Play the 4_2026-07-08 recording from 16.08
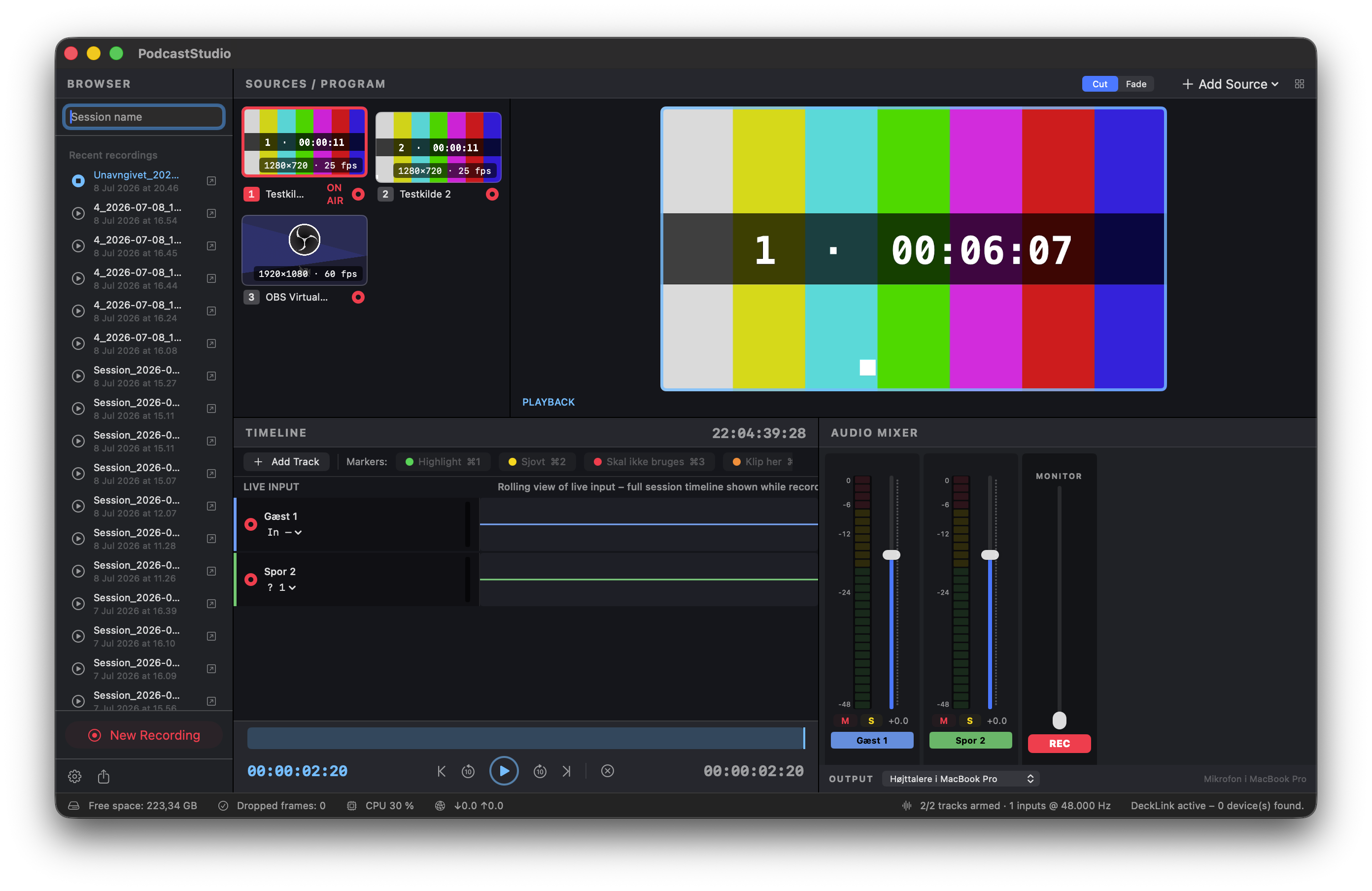 pyautogui.click(x=78, y=344)
